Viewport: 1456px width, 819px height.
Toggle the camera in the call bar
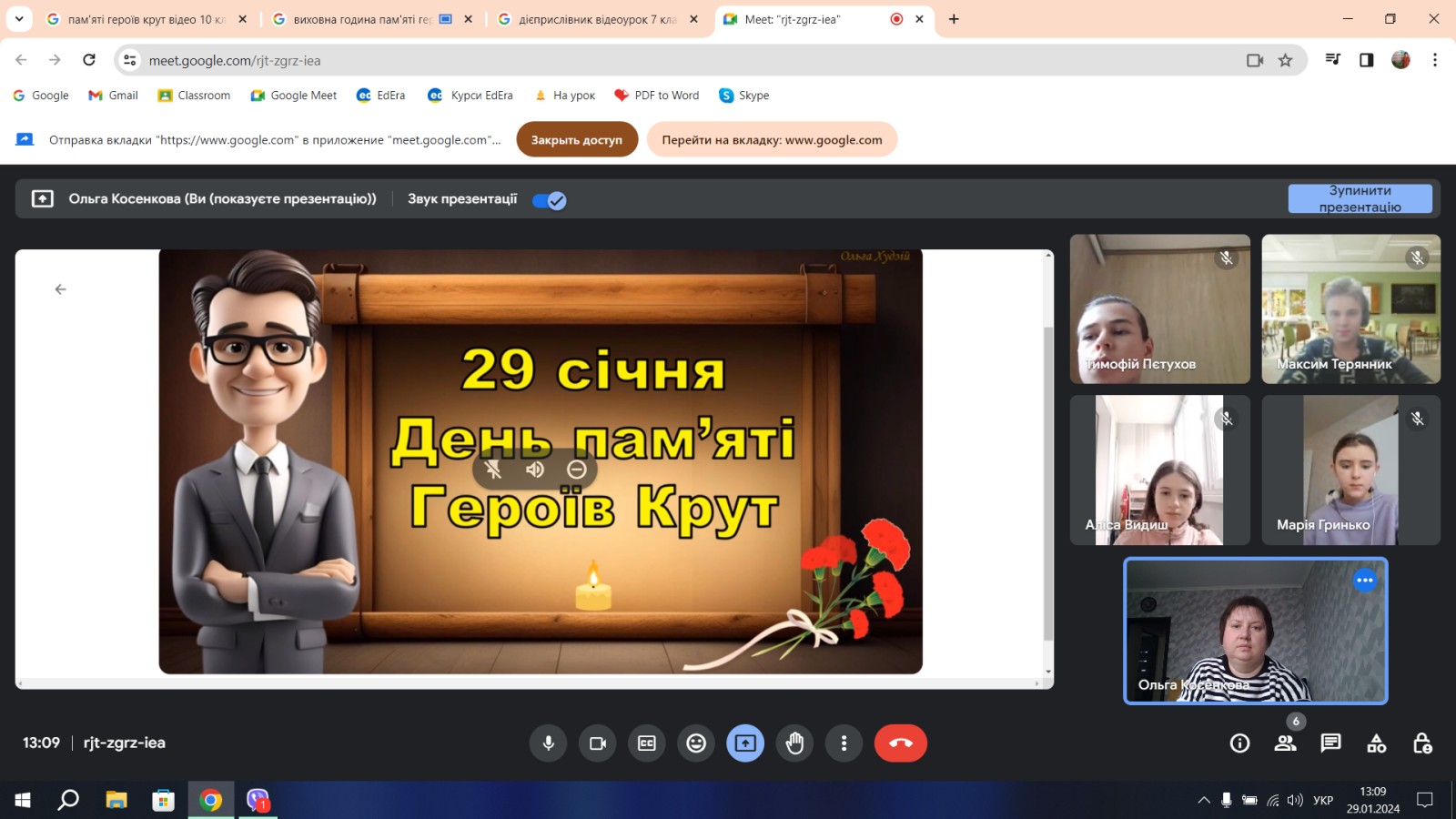click(597, 743)
